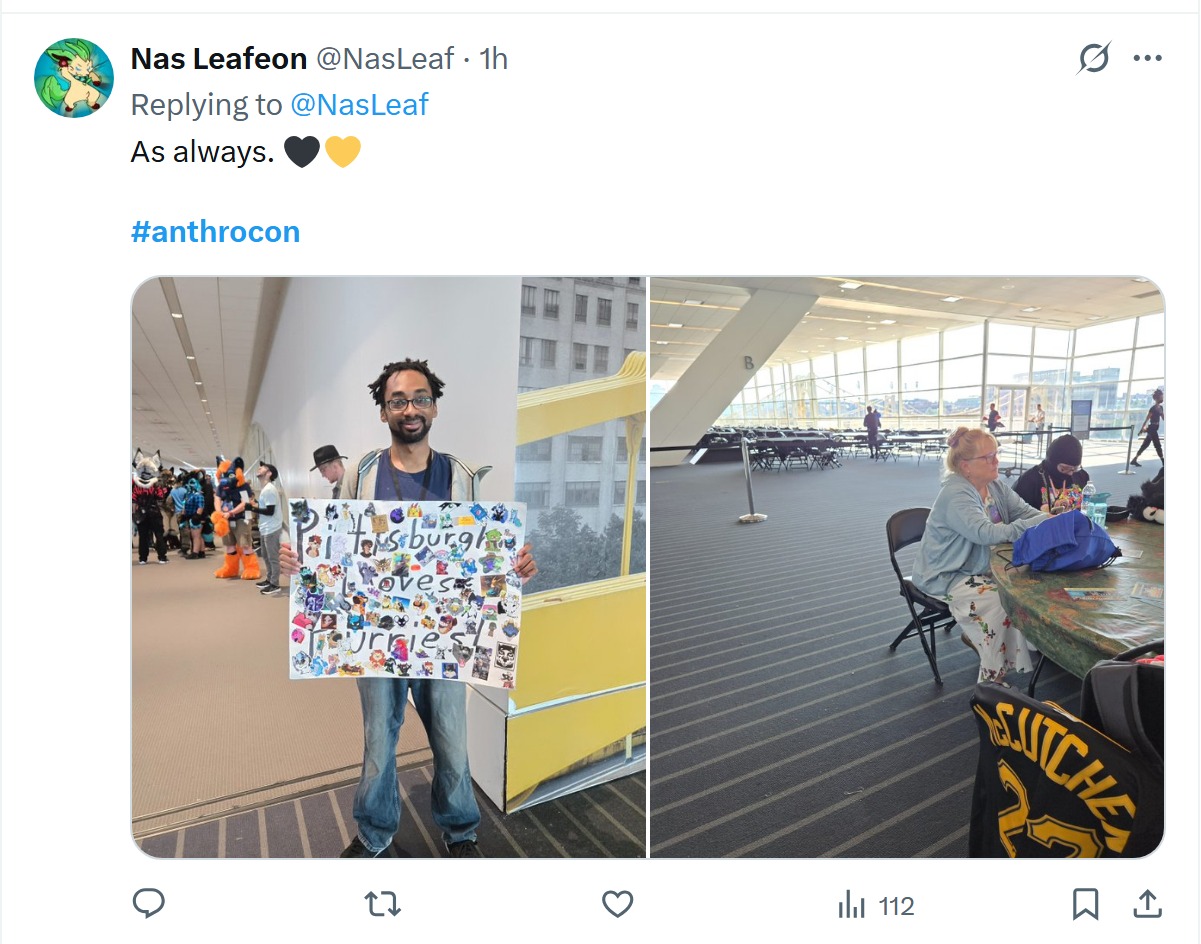
Task: Like the tweet with heart icon
Action: pos(617,905)
